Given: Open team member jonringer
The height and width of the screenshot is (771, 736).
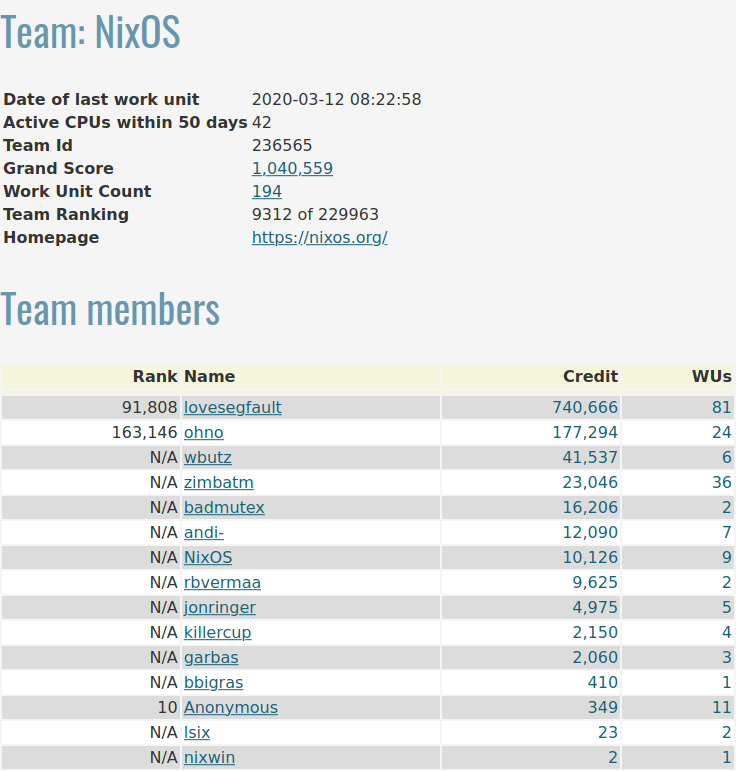Looking at the screenshot, I should point(220,608).
